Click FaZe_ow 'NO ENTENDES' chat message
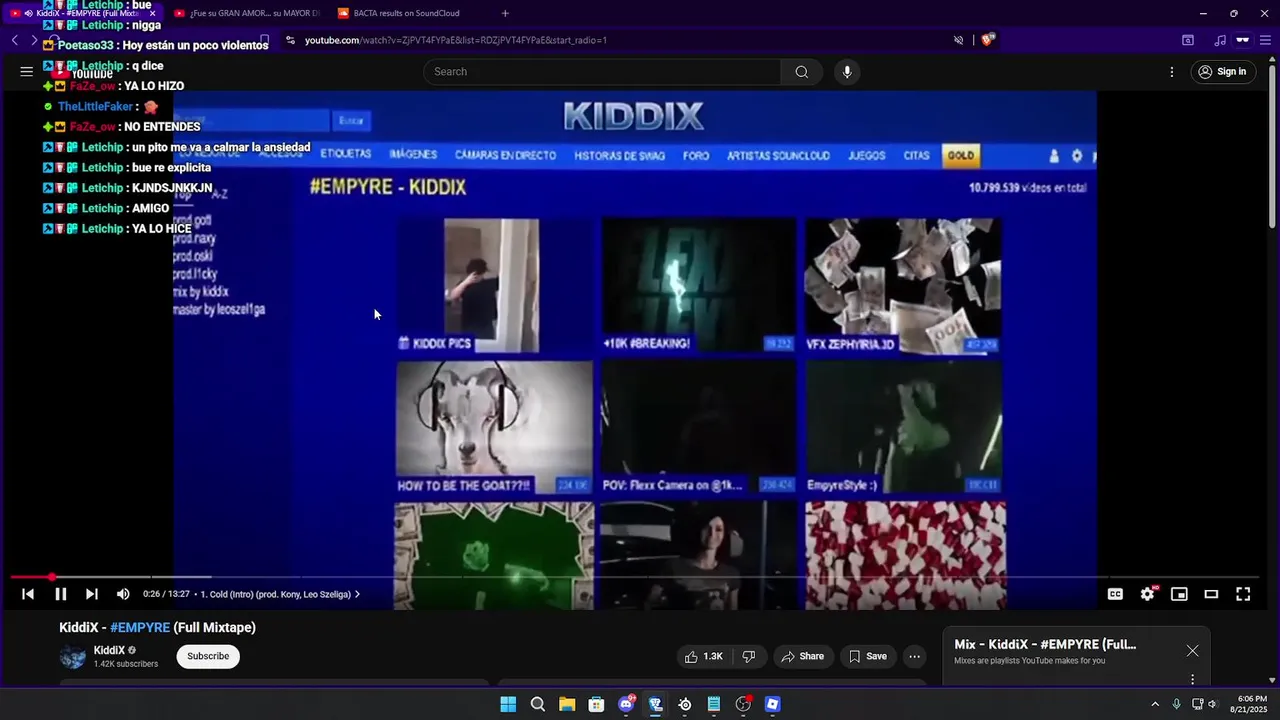The width and height of the screenshot is (1280, 720). (x=122, y=127)
